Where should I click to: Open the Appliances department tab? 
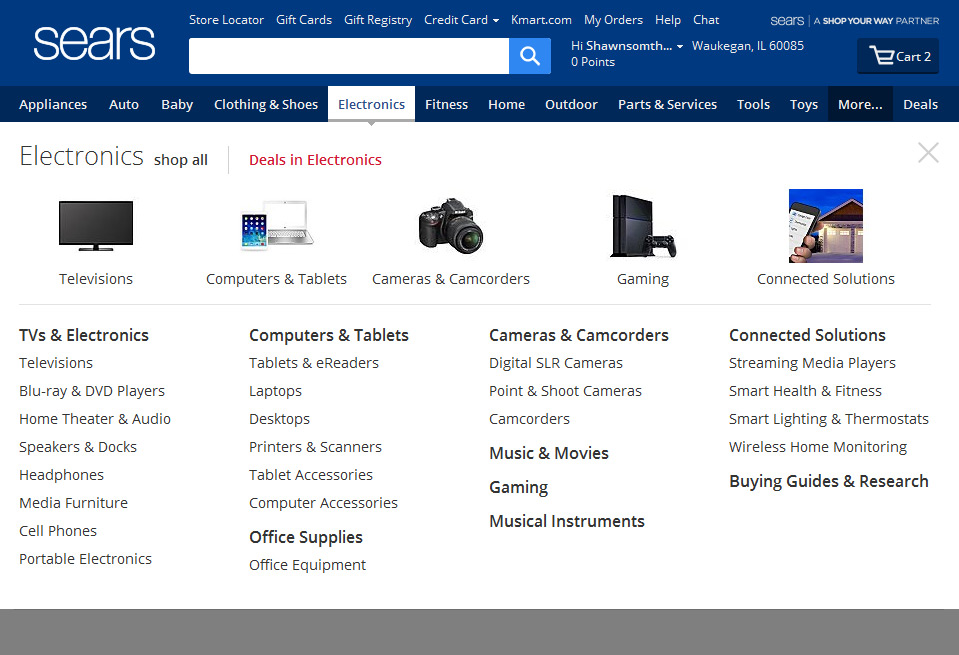coord(53,105)
